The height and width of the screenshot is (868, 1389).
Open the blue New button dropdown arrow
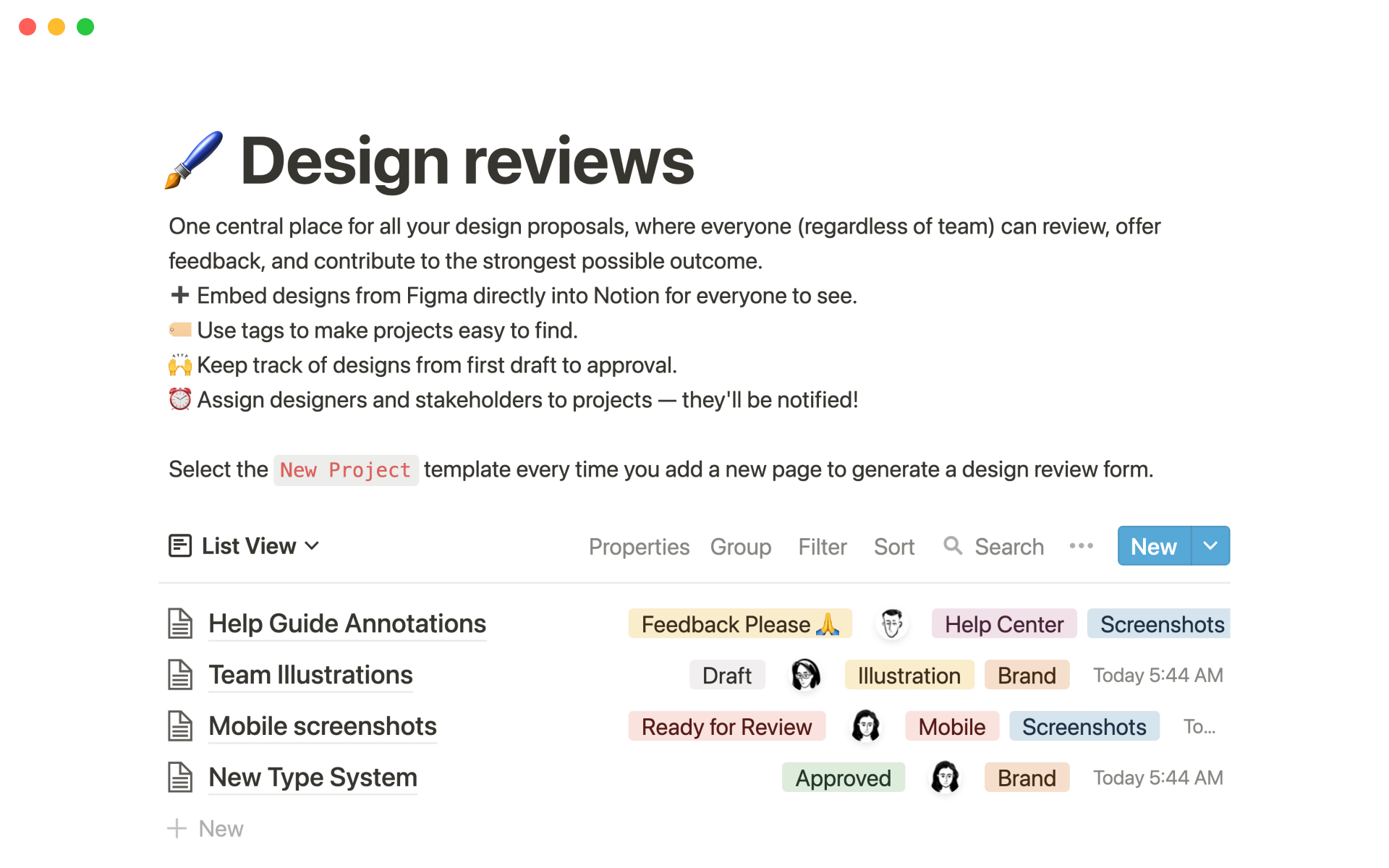click(1210, 546)
